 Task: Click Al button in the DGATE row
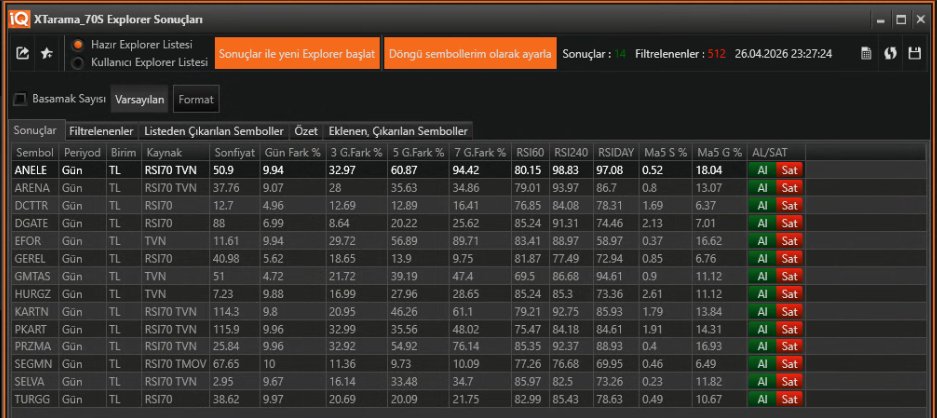(762, 223)
